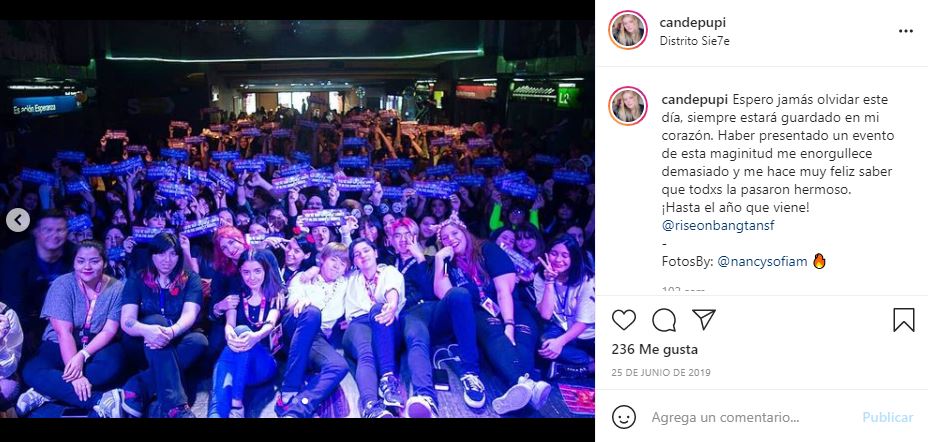Click candepupi profile picture in the header

(x=628, y=30)
